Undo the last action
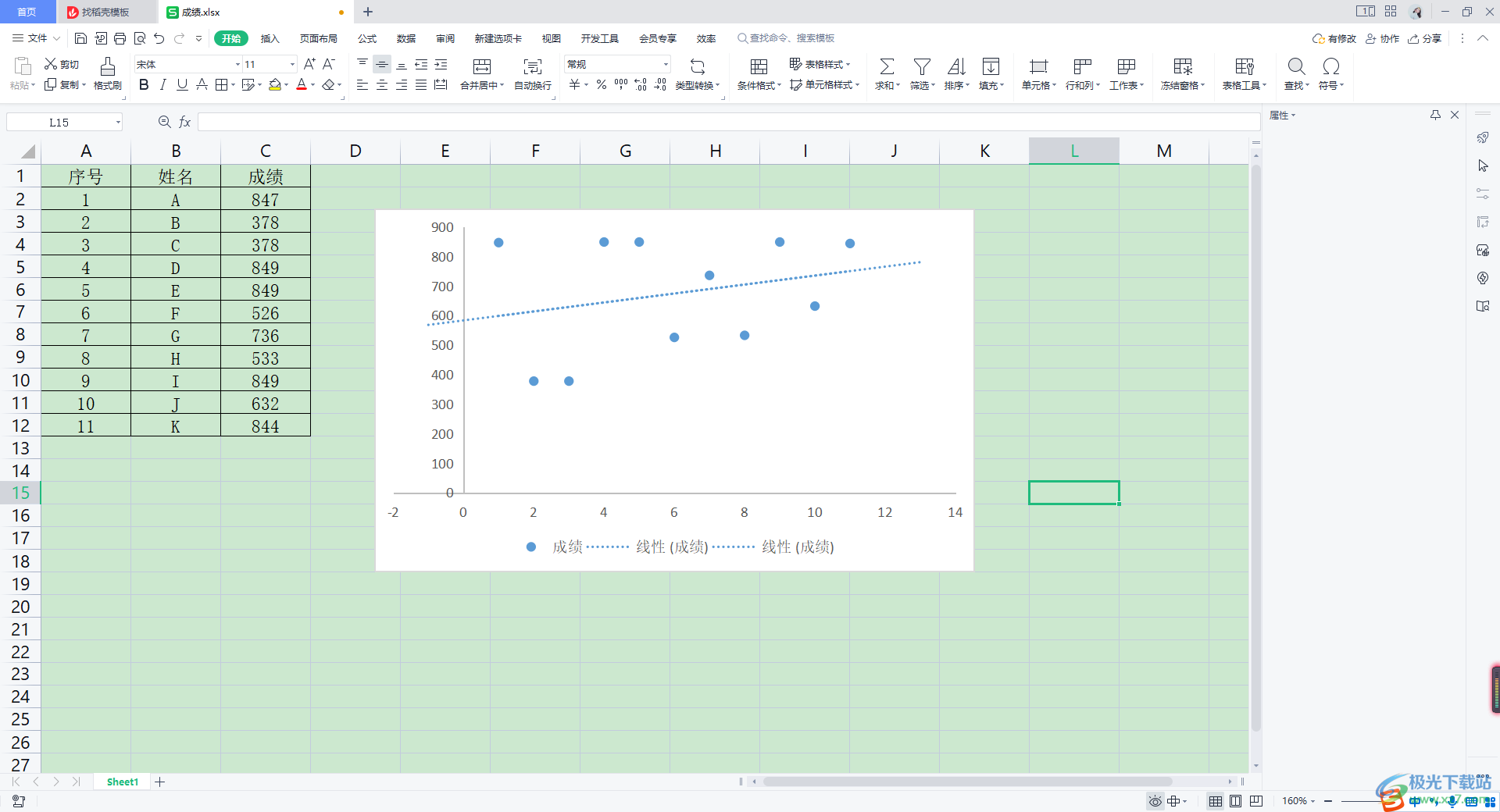Image resolution: width=1500 pixels, height=812 pixels. point(159,38)
